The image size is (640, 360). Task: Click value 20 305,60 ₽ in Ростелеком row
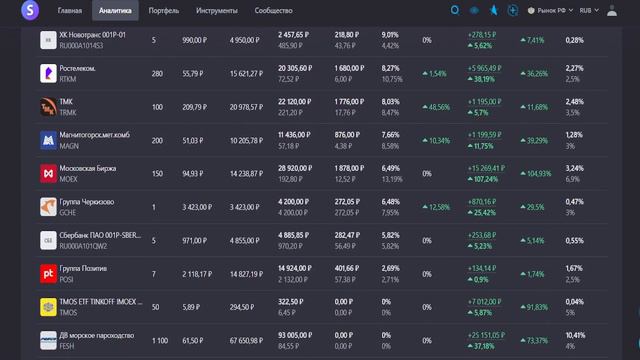click(x=295, y=69)
